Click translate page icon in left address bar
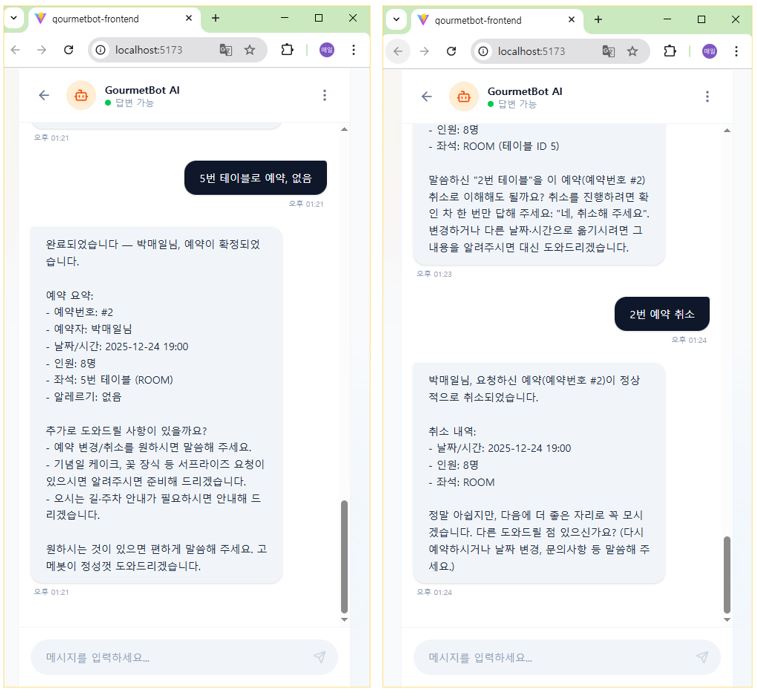The height and width of the screenshot is (695, 757). [226, 50]
